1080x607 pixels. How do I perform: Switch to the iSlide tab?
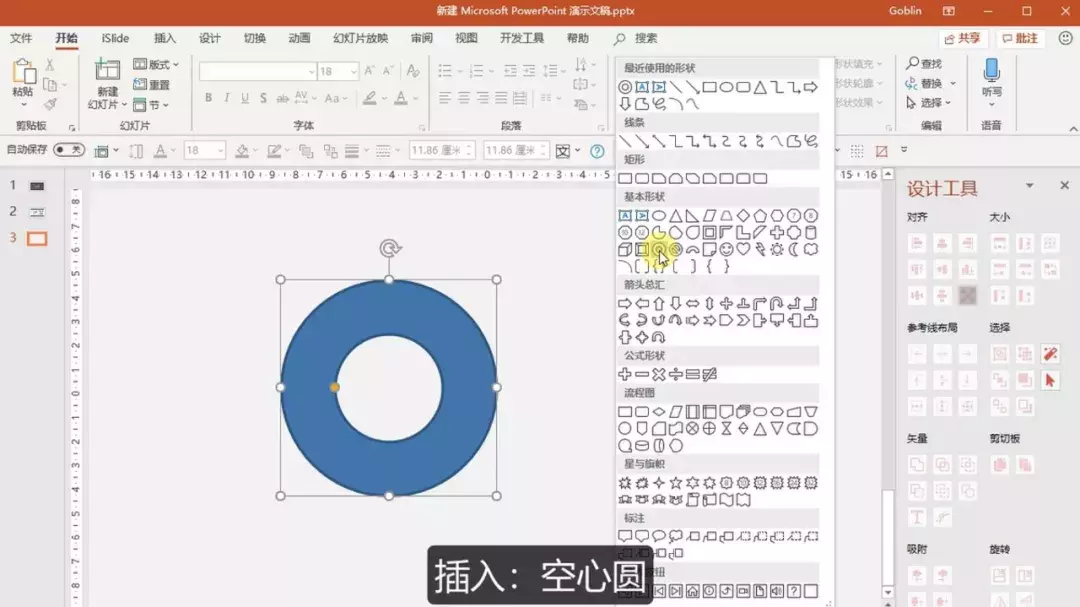[115, 38]
